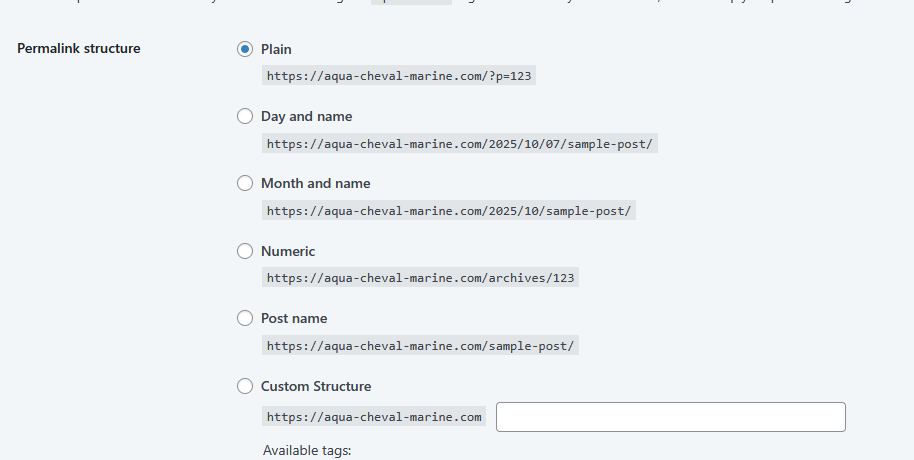This screenshot has width=914, height=460.
Task: Click inside the custom structure text field
Action: pyautogui.click(x=670, y=417)
